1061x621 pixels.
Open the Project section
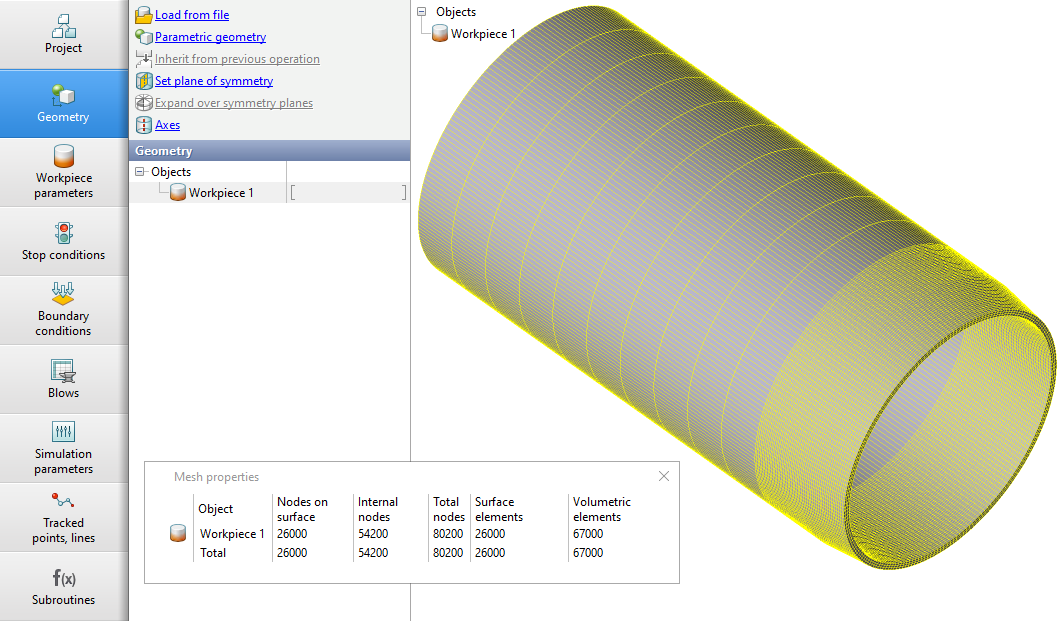pos(64,35)
